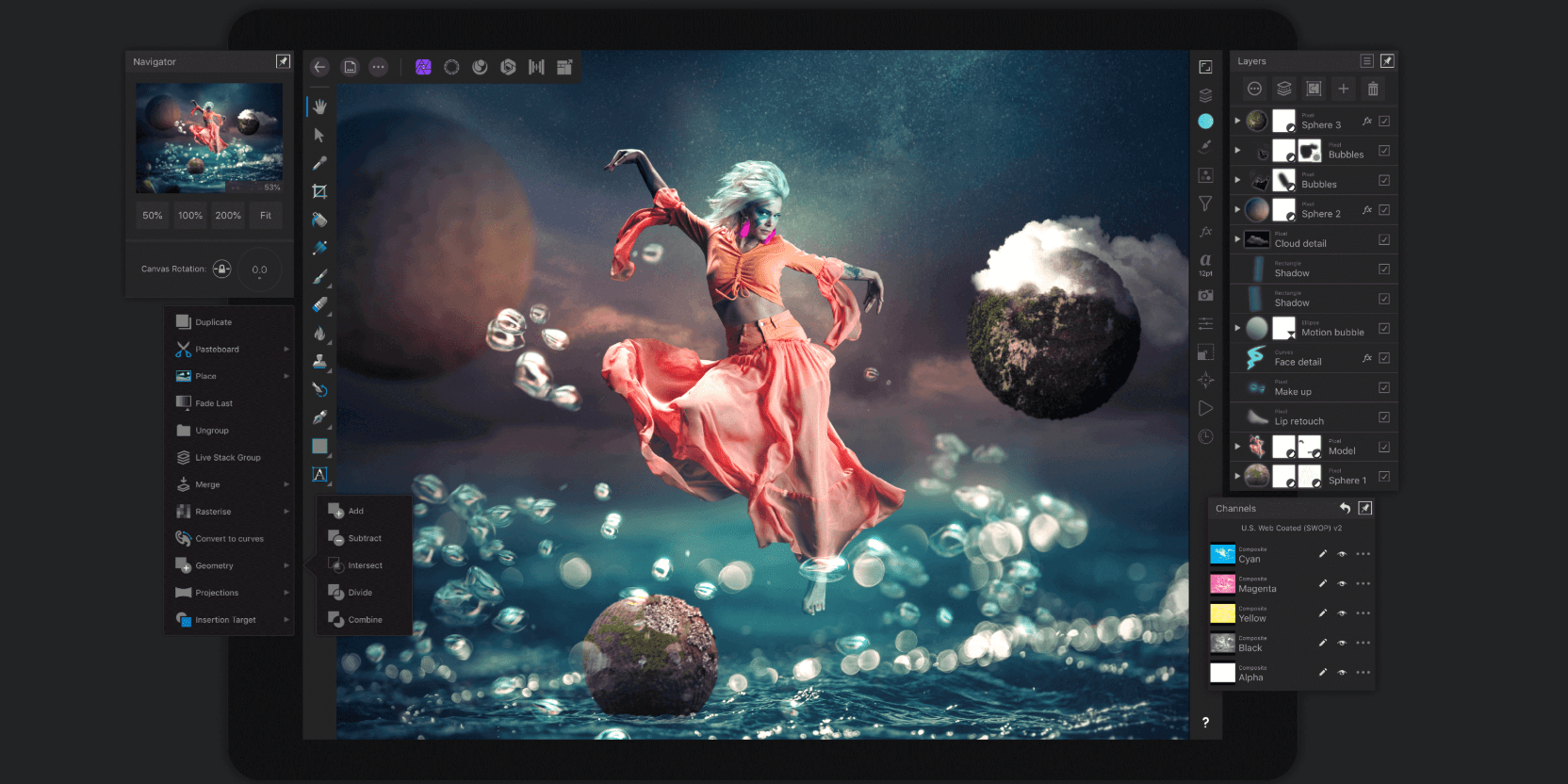The image size is (1568, 784).
Task: Click the Navigator preview thumbnail
Action: point(209,138)
